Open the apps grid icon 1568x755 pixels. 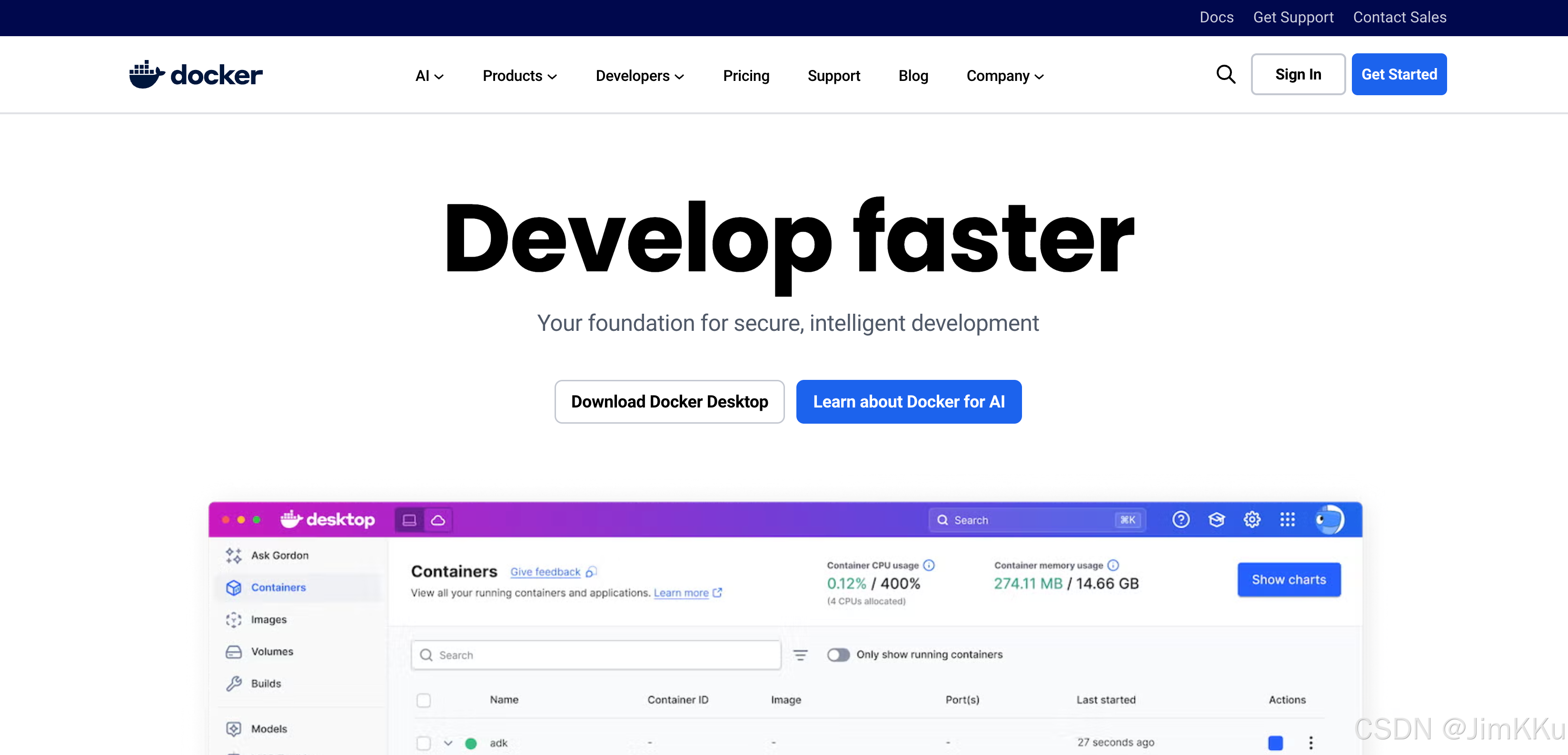[x=1288, y=519]
